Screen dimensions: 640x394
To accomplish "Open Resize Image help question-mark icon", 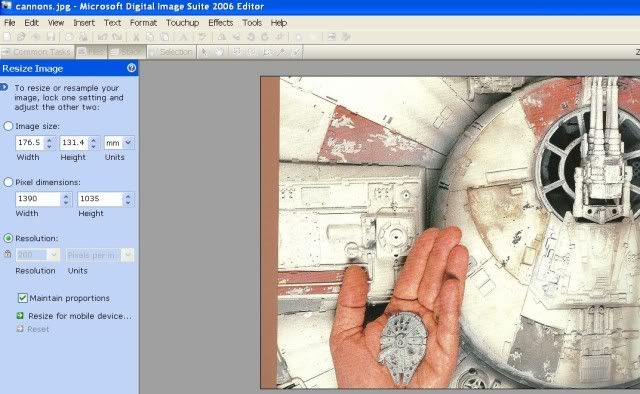I will [131, 68].
